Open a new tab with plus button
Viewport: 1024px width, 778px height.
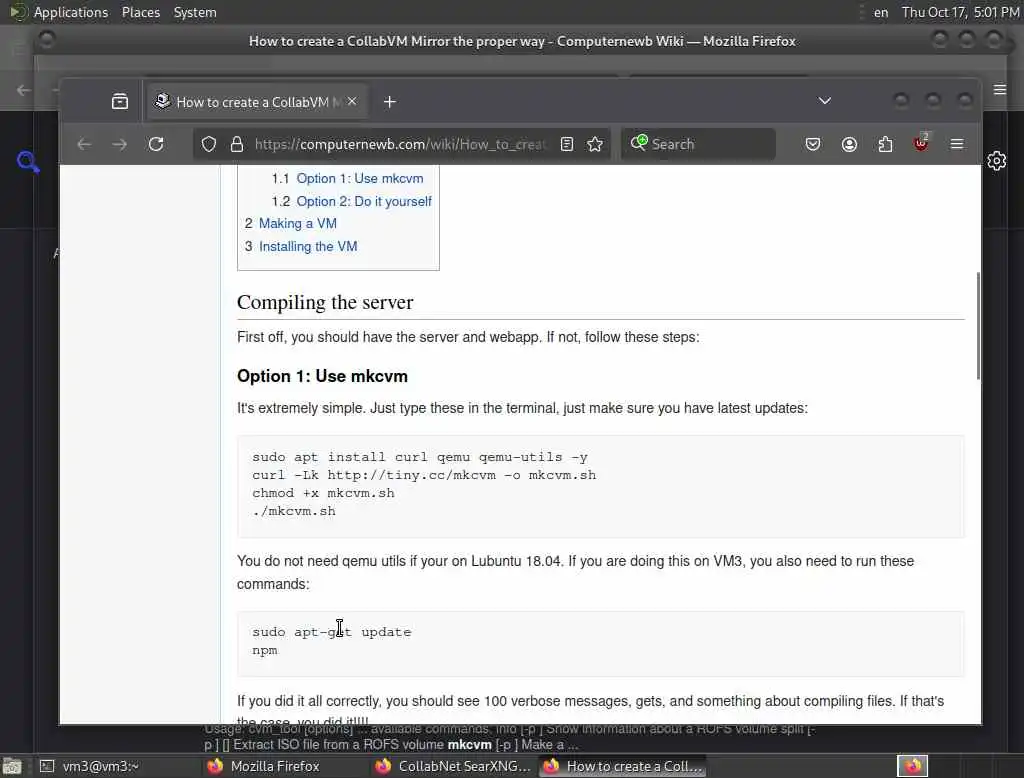pyautogui.click(x=390, y=102)
